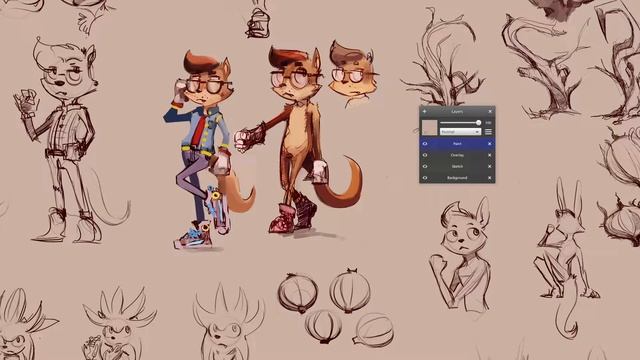Adjust the layer opacity slider
Viewport: 640px width, 360px height.
(460, 122)
